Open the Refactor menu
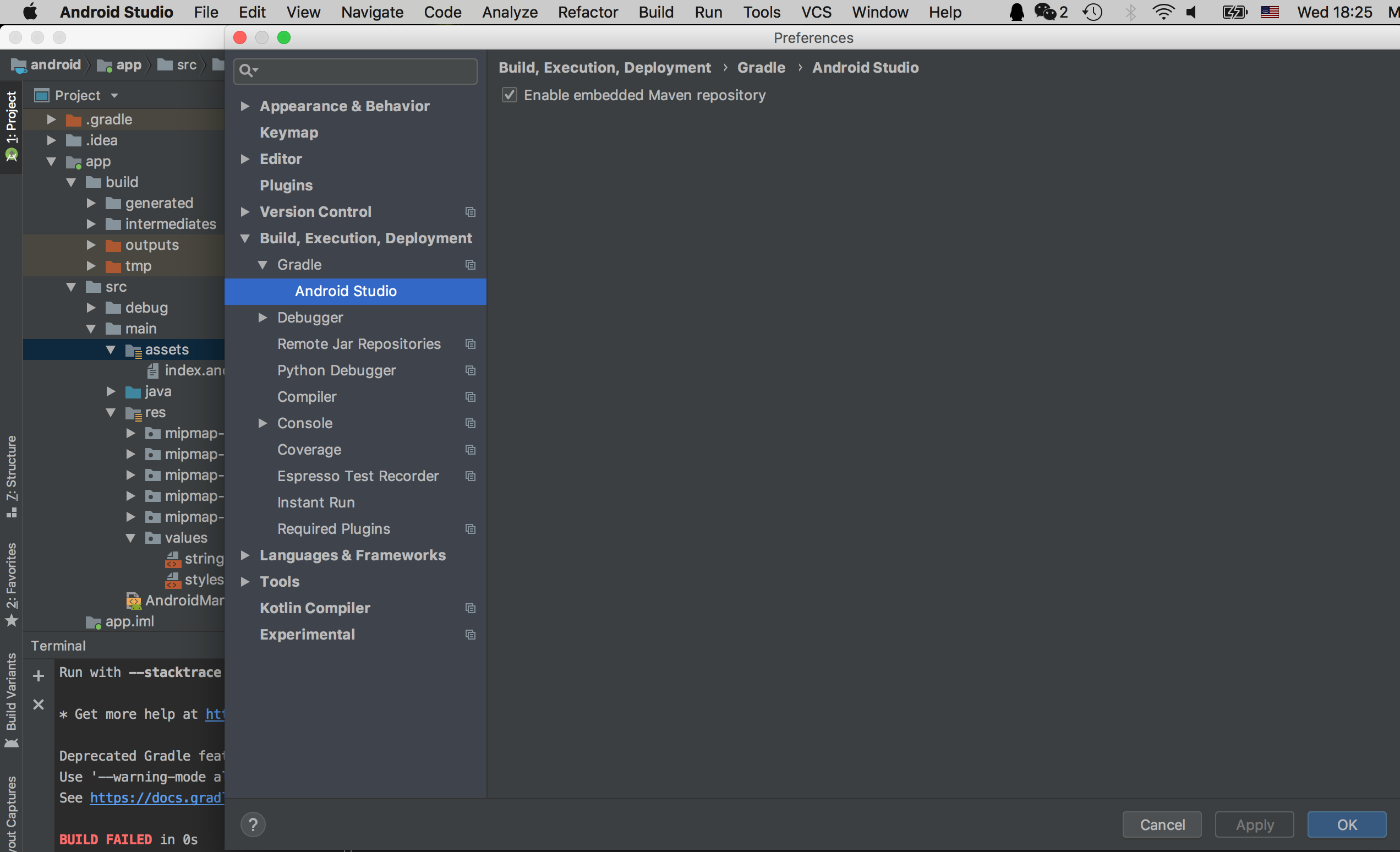The image size is (1400, 852). pos(588,12)
